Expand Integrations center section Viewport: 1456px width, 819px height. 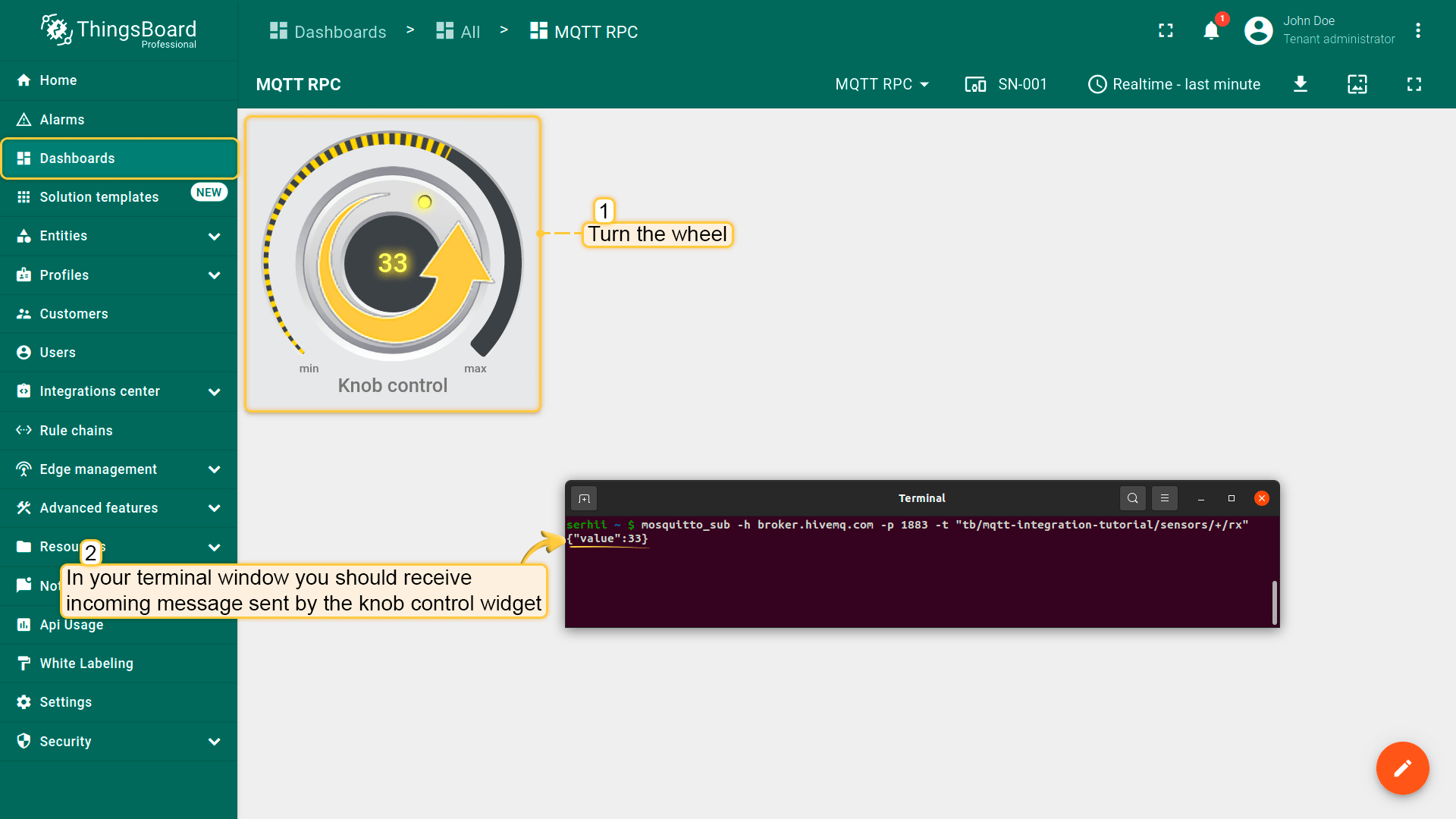[x=215, y=391]
